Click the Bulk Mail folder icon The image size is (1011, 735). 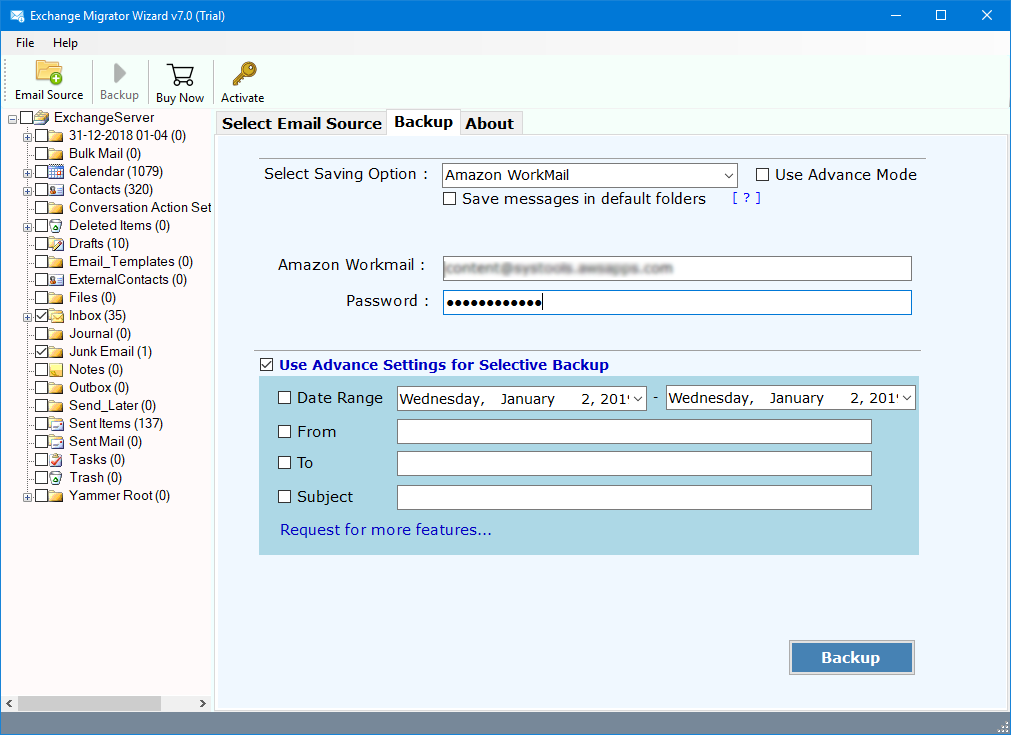pyautogui.click(x=56, y=153)
